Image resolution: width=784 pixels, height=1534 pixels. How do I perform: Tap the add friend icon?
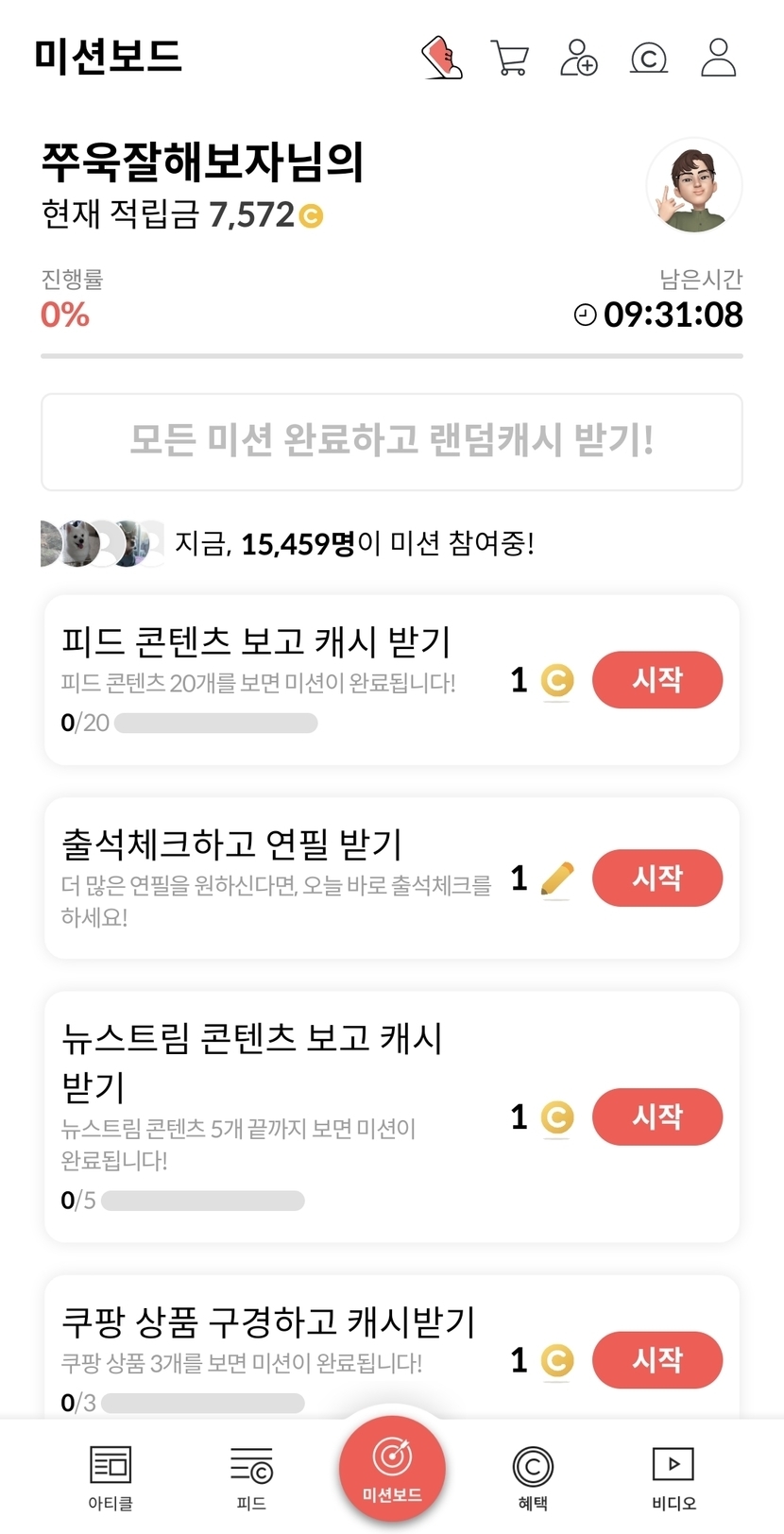(x=579, y=58)
